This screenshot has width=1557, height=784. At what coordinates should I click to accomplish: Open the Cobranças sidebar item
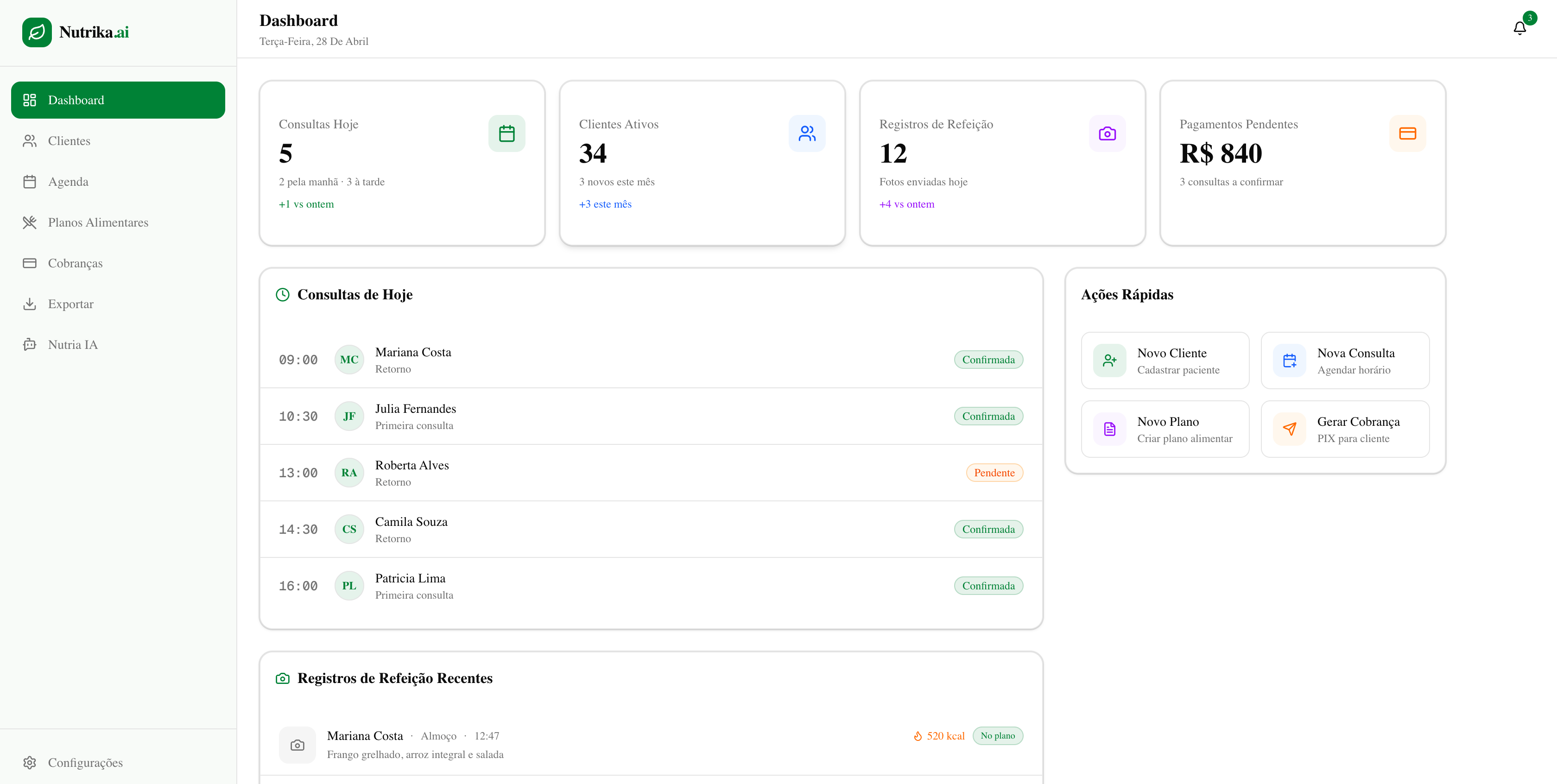click(x=118, y=264)
